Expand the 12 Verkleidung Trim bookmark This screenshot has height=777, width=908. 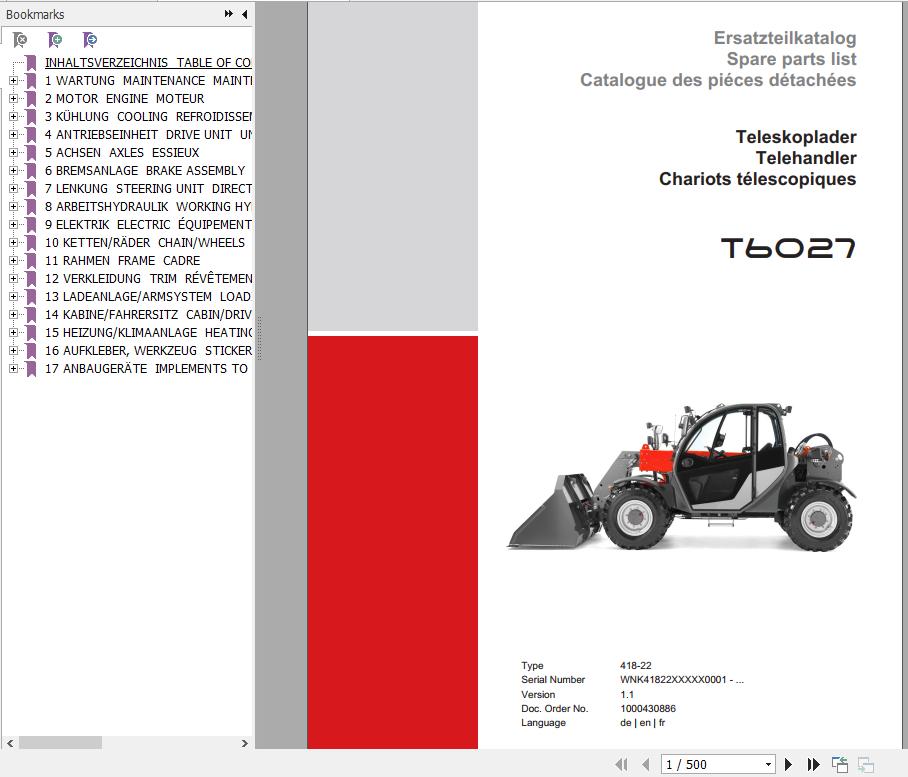click(13, 278)
